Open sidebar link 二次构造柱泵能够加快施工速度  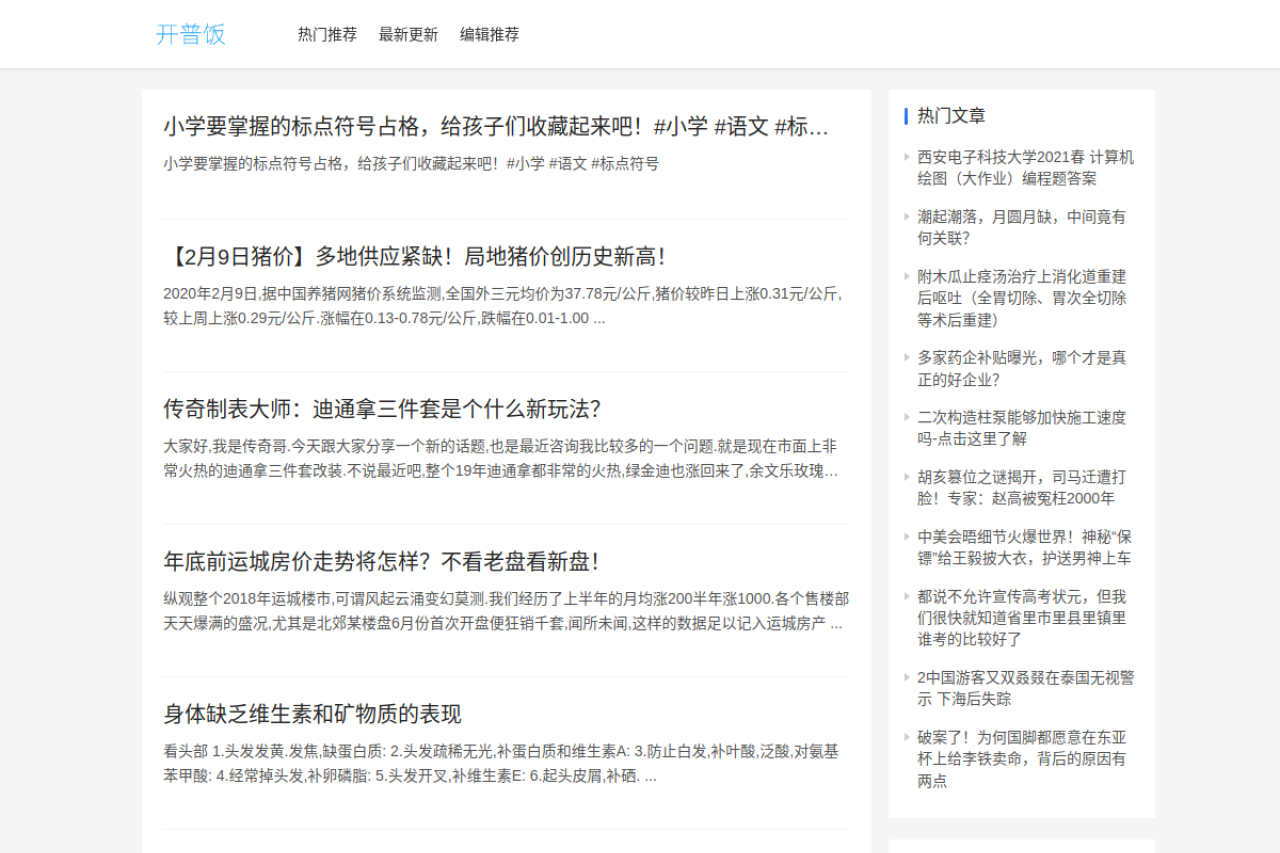1021,428
